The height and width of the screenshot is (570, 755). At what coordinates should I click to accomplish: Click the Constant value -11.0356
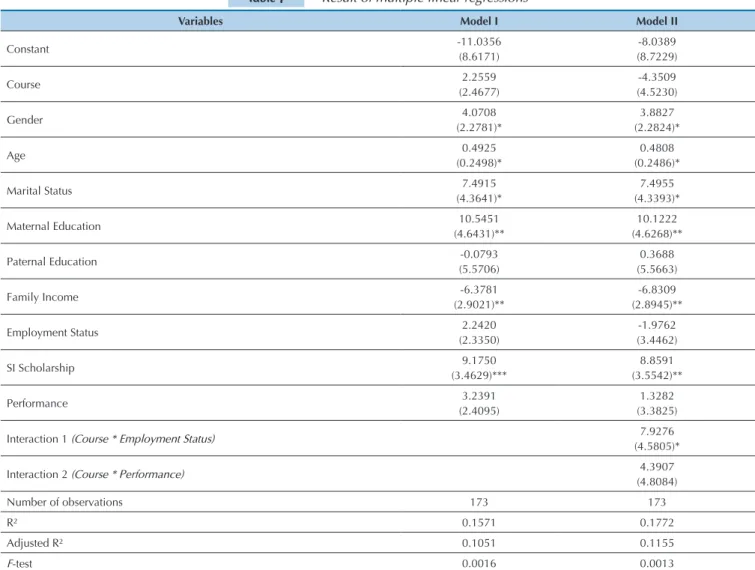coord(479,42)
